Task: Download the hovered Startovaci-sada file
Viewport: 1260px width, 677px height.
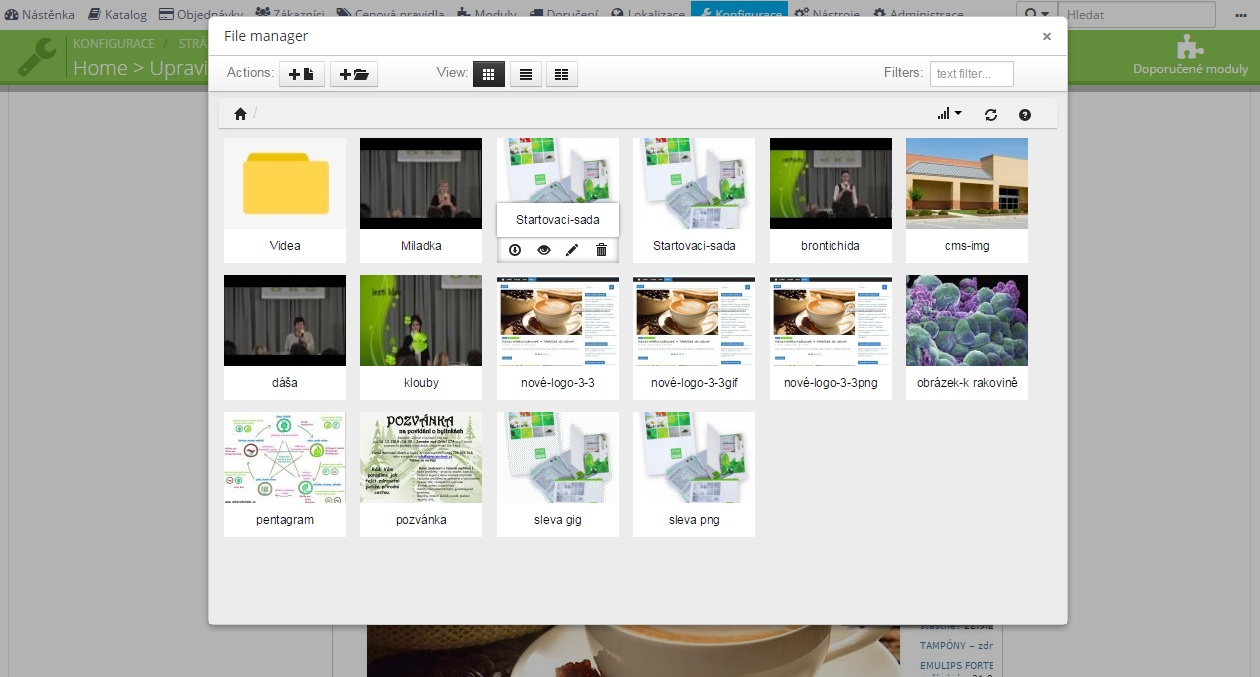Action: click(x=515, y=250)
